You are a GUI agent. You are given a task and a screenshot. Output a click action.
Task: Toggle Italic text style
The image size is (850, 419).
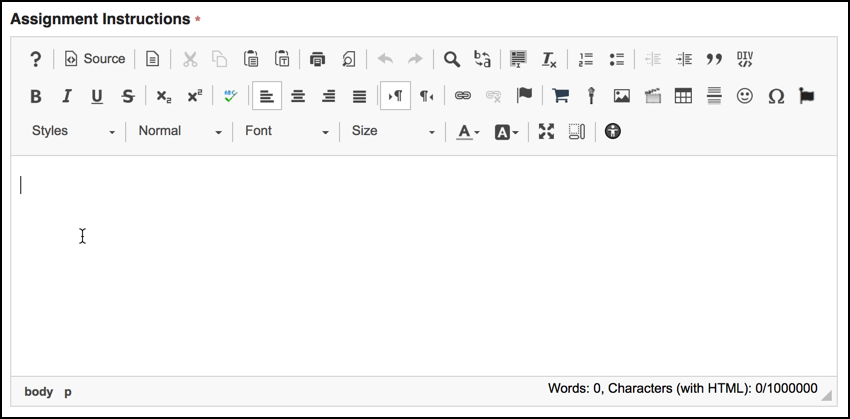67,96
